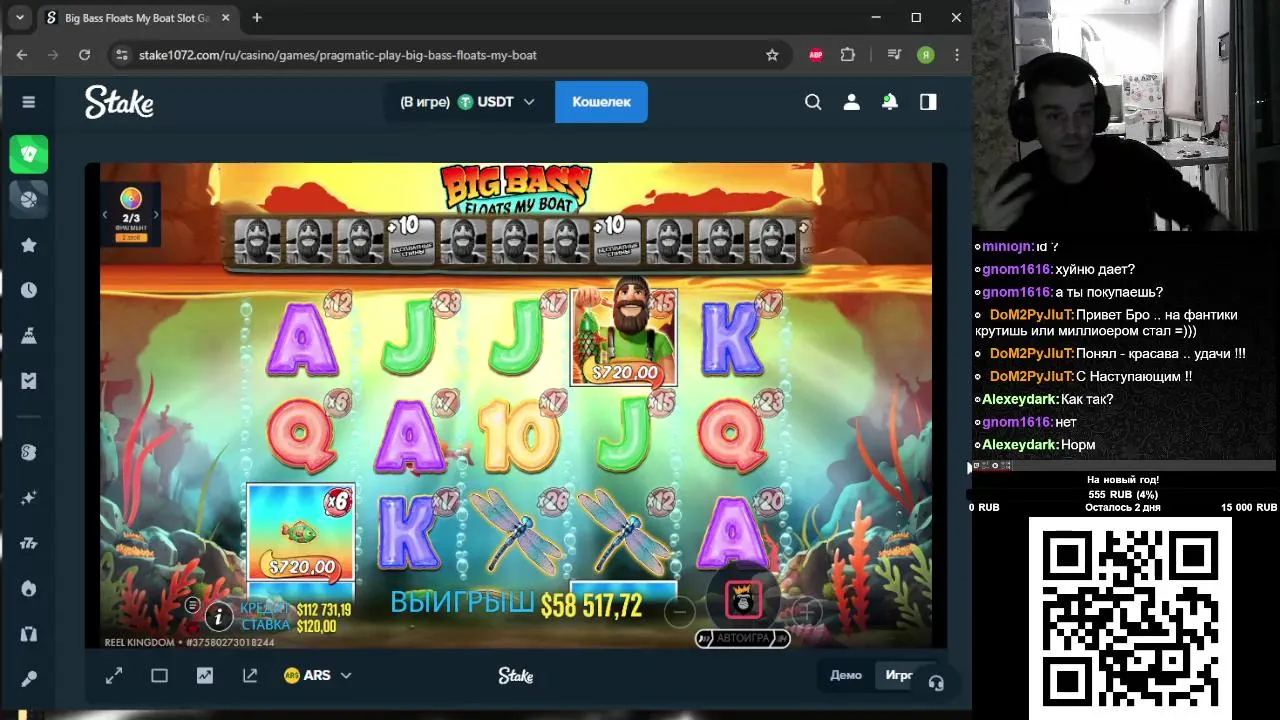Toggle the chat side panel icon
Screen dimensions: 1280x720
[928, 102]
